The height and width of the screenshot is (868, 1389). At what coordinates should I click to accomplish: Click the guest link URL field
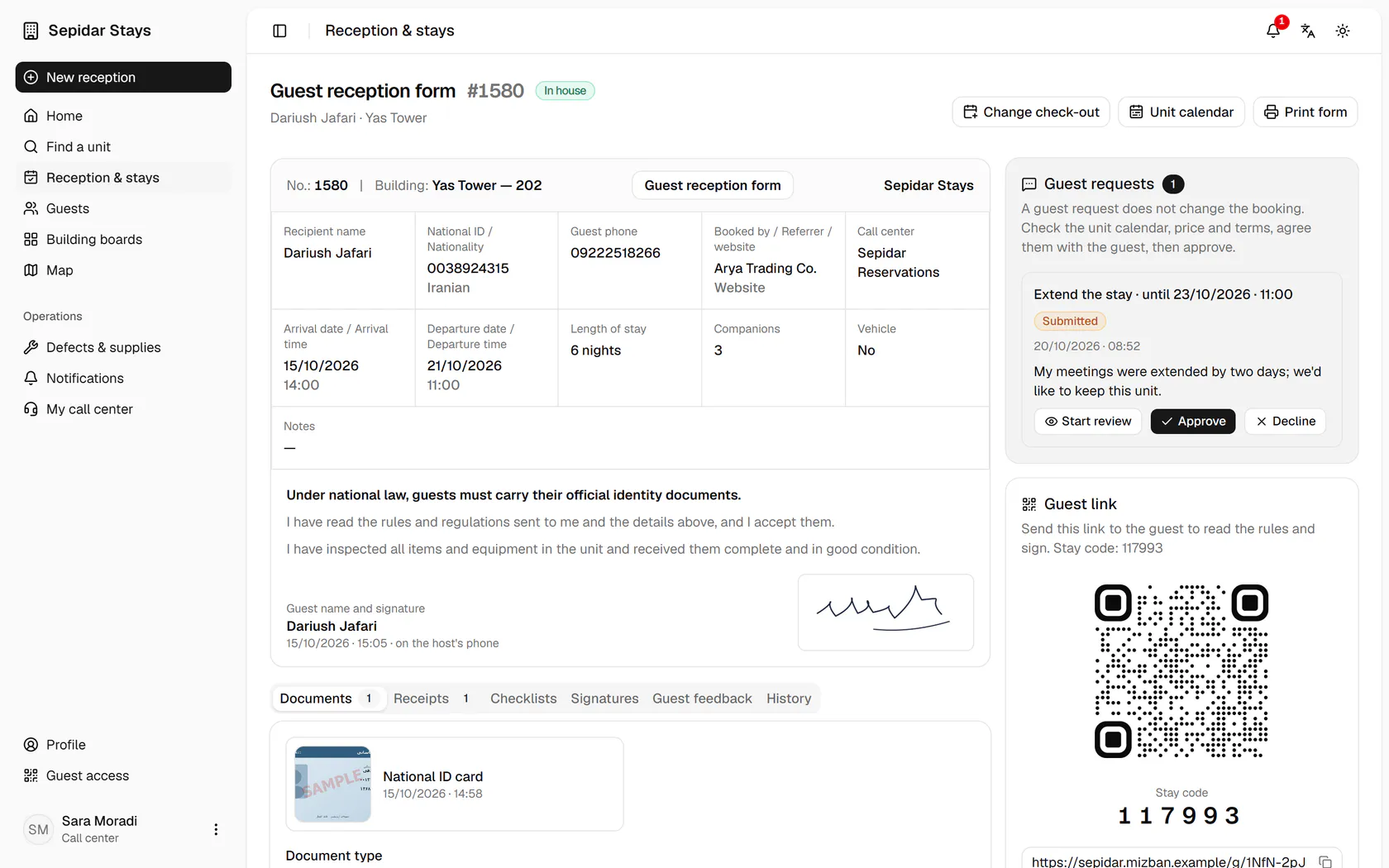pos(1181,860)
